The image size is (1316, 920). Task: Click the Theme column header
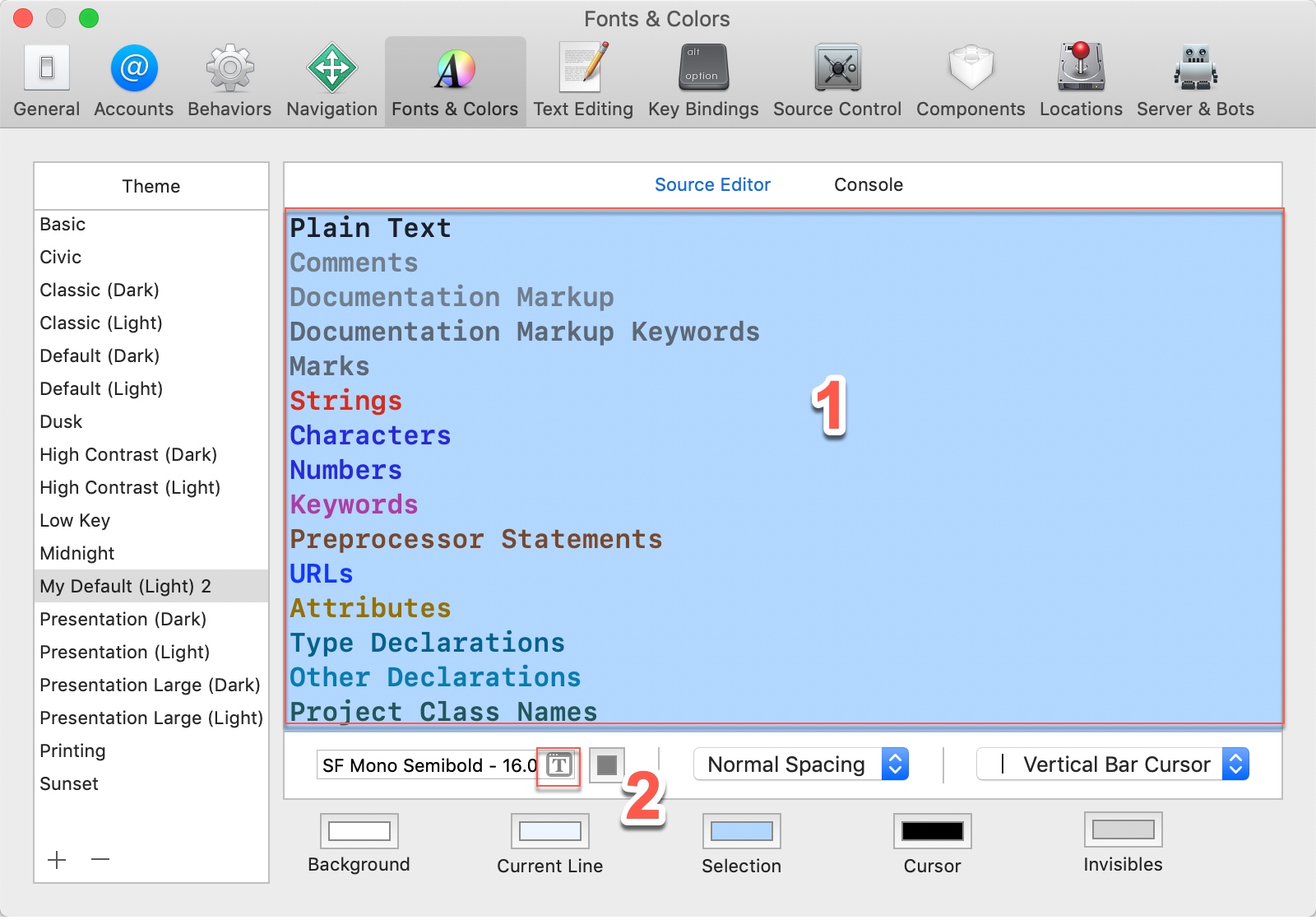point(151,186)
